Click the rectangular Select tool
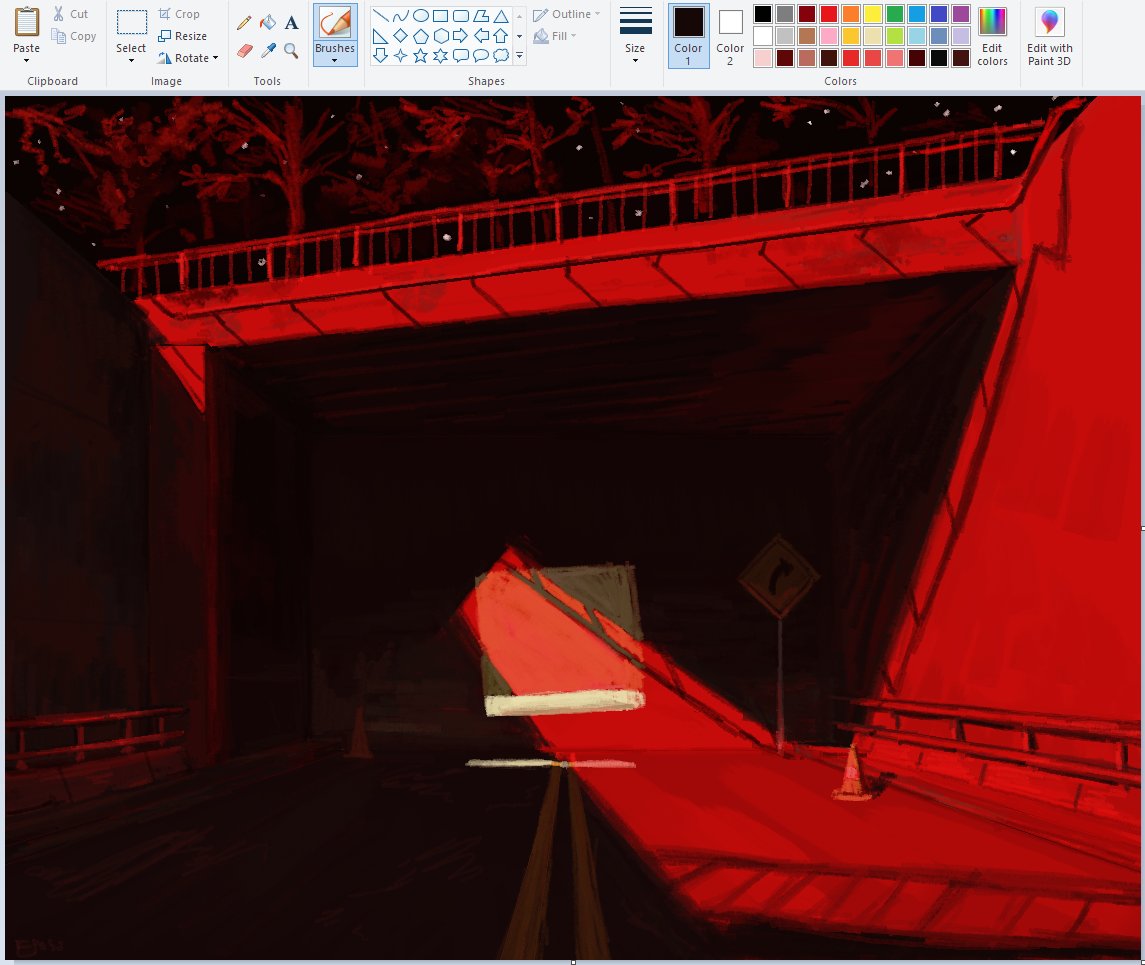The image size is (1145, 965). [131, 23]
